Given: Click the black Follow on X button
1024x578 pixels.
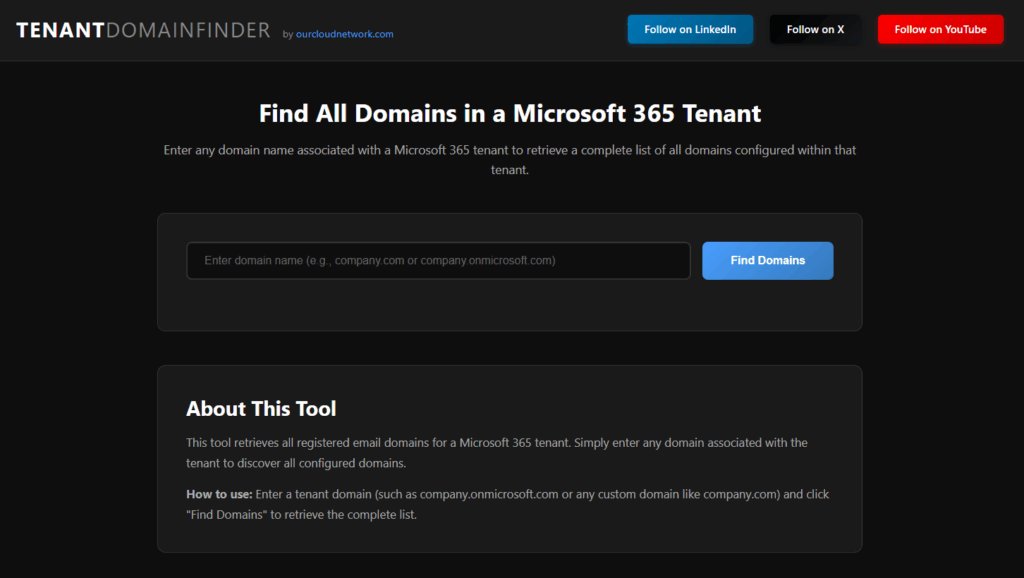Looking at the screenshot, I should pos(815,29).
